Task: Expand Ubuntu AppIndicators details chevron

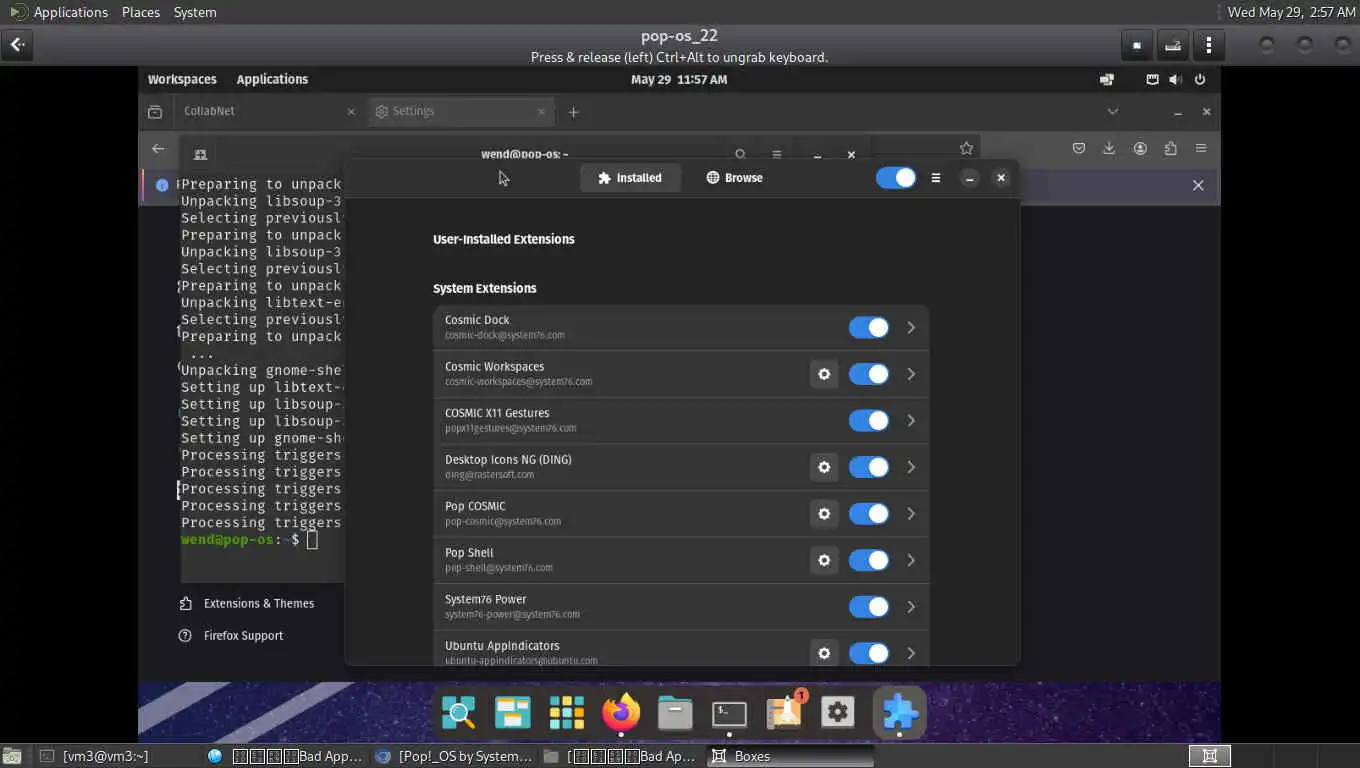Action: click(x=911, y=653)
